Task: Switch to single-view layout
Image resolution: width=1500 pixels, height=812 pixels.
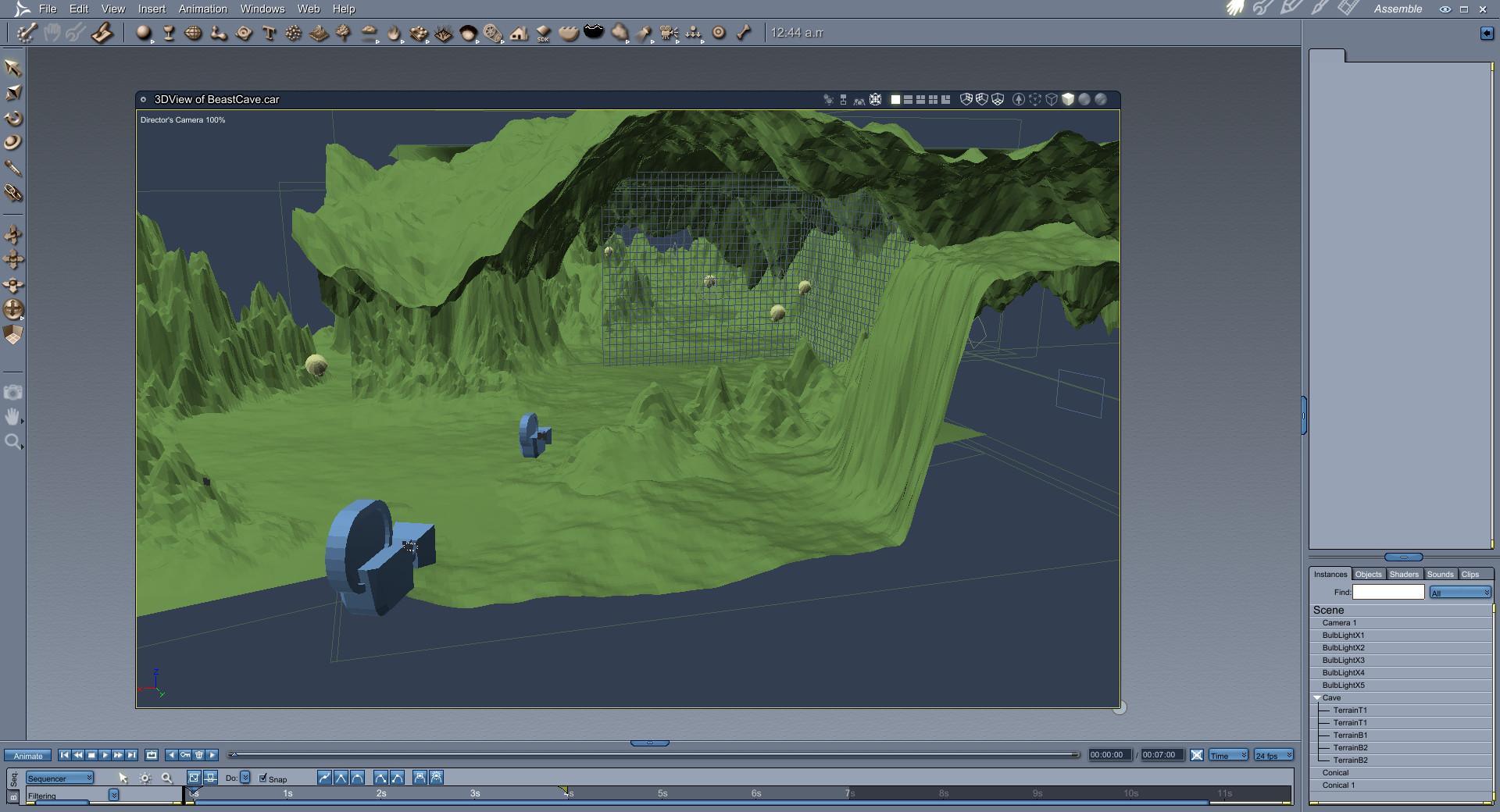Action: (x=895, y=99)
